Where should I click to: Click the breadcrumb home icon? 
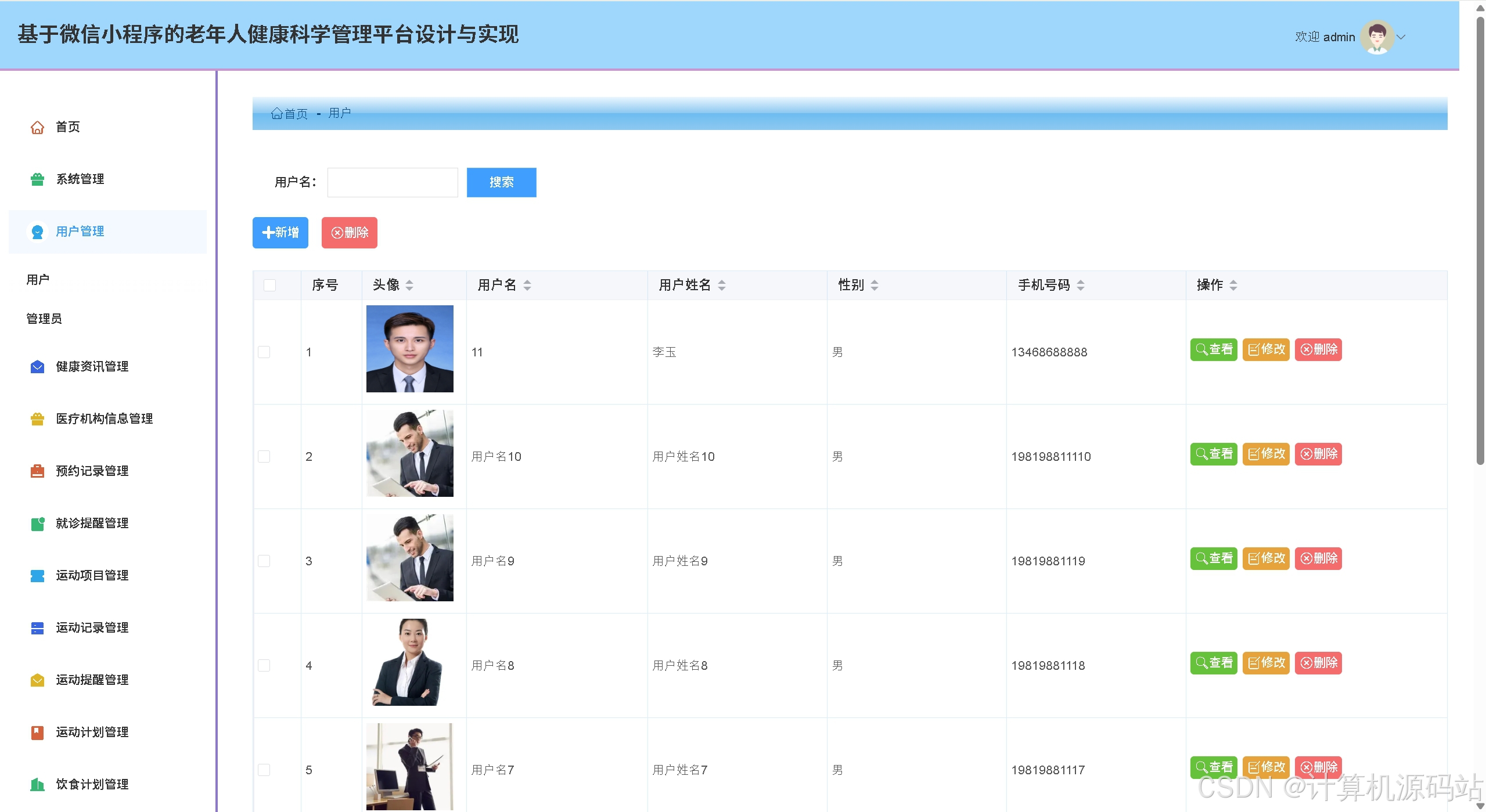coord(276,114)
